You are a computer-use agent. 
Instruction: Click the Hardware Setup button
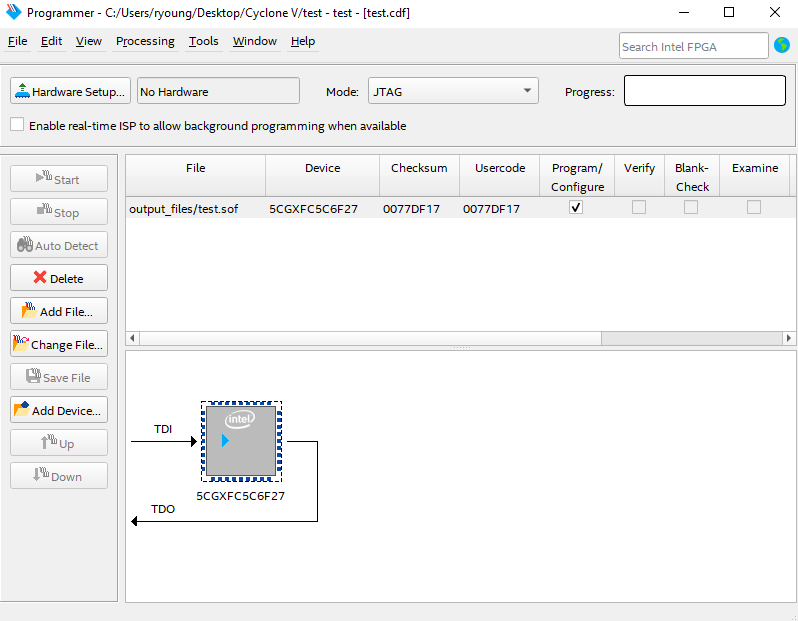pos(70,91)
